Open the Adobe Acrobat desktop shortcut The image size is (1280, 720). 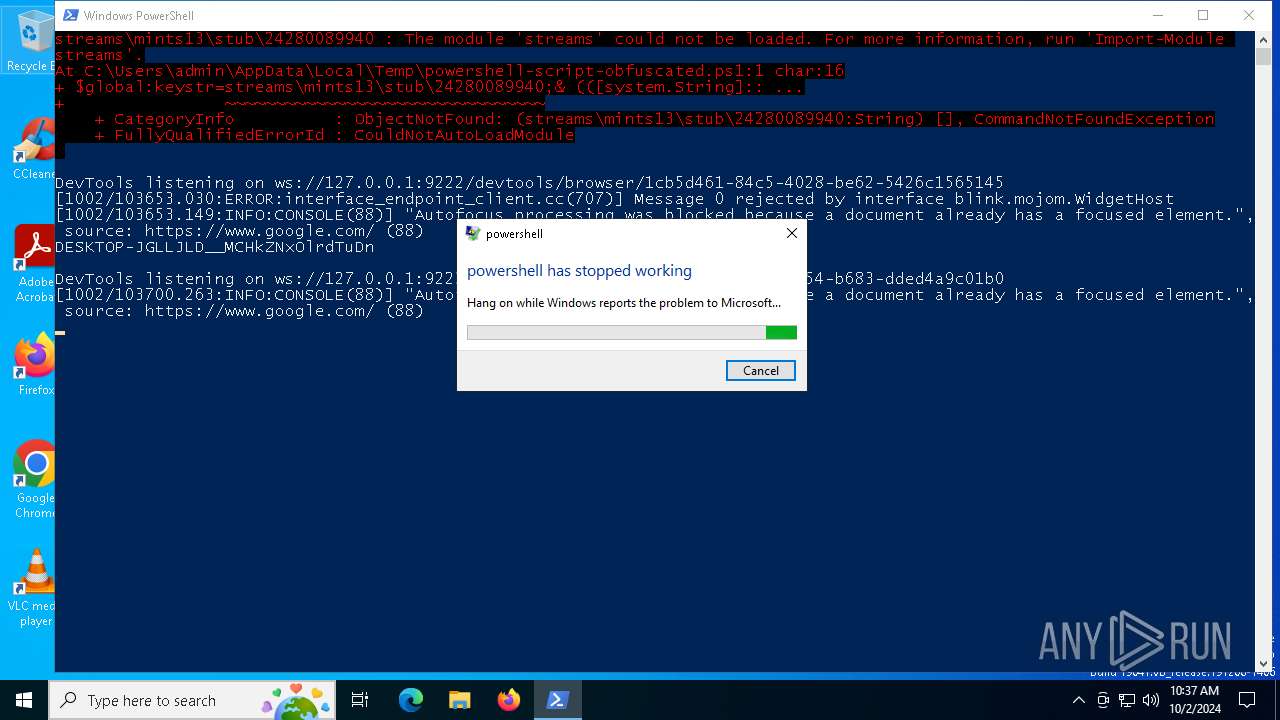35,262
